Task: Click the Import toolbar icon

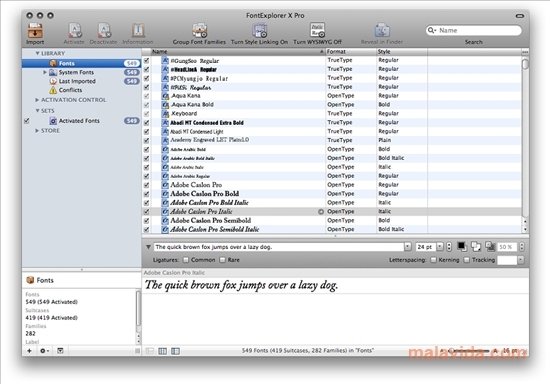Action: (35, 31)
